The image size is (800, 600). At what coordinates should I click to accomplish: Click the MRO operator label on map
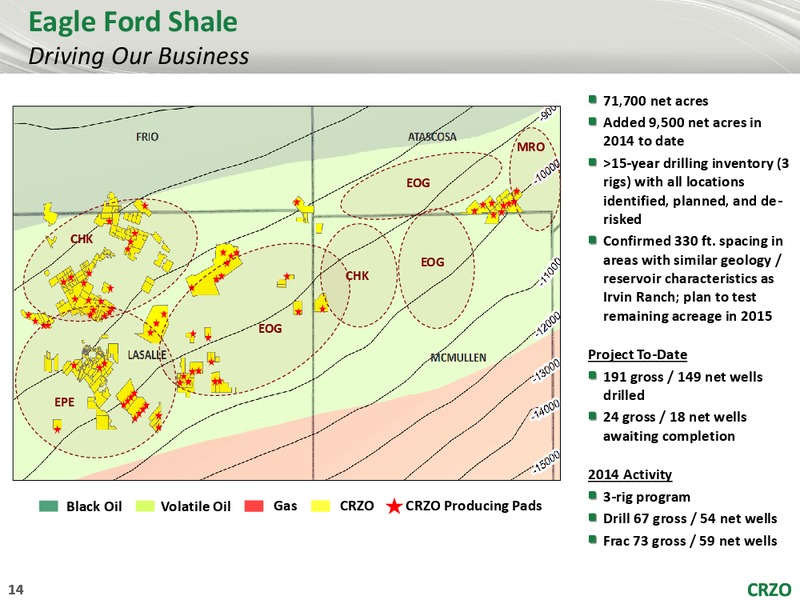point(531,147)
